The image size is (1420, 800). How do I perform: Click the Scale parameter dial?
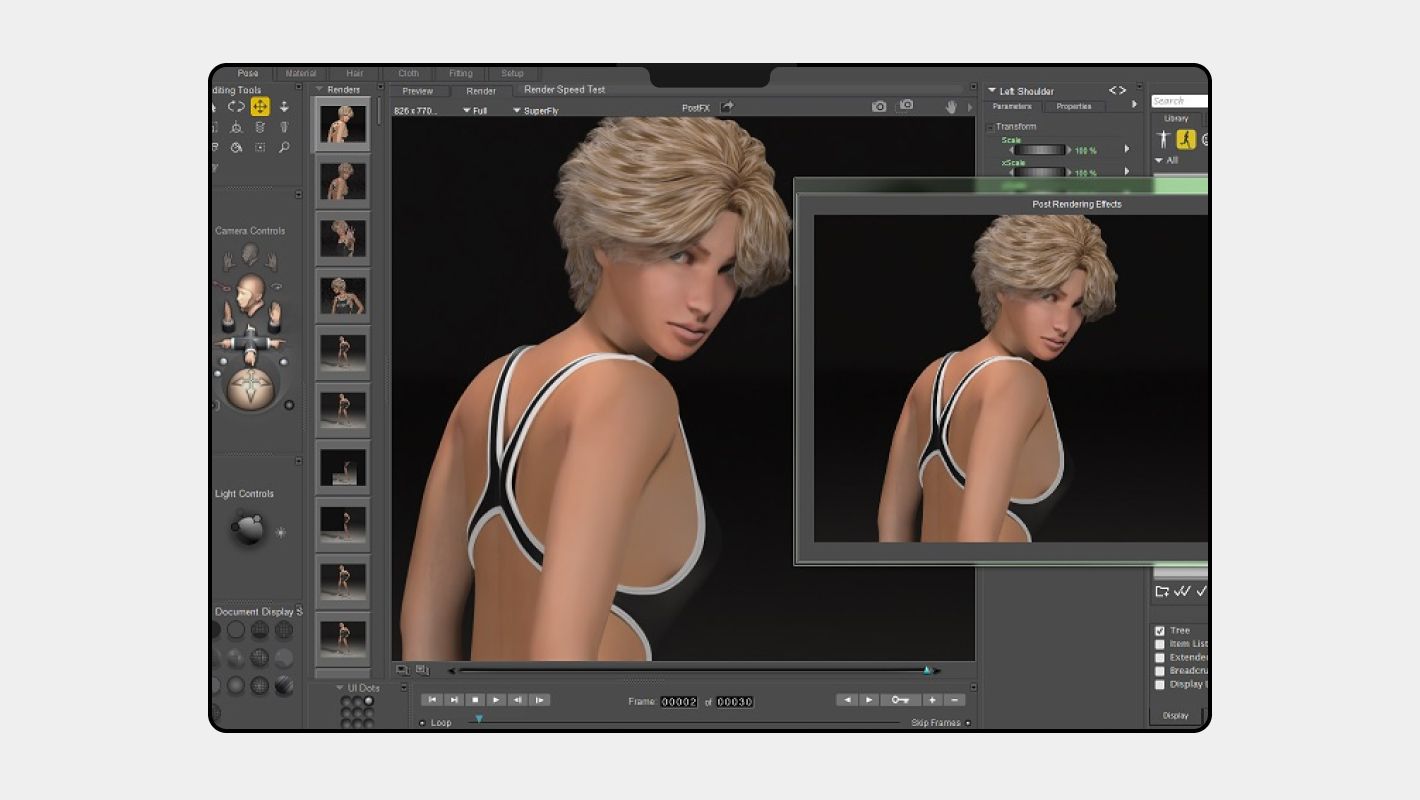tap(1040, 150)
